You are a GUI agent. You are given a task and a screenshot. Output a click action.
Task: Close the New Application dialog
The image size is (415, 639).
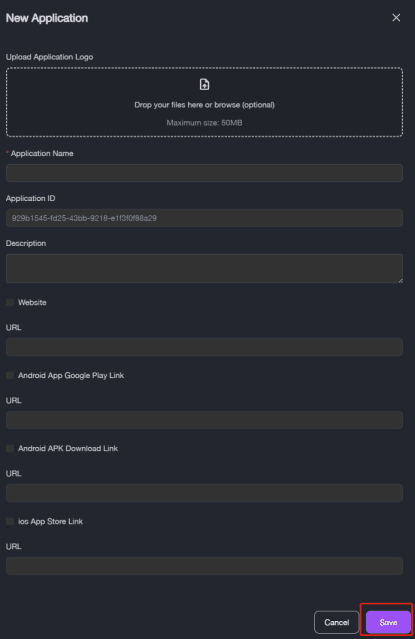coord(396,18)
